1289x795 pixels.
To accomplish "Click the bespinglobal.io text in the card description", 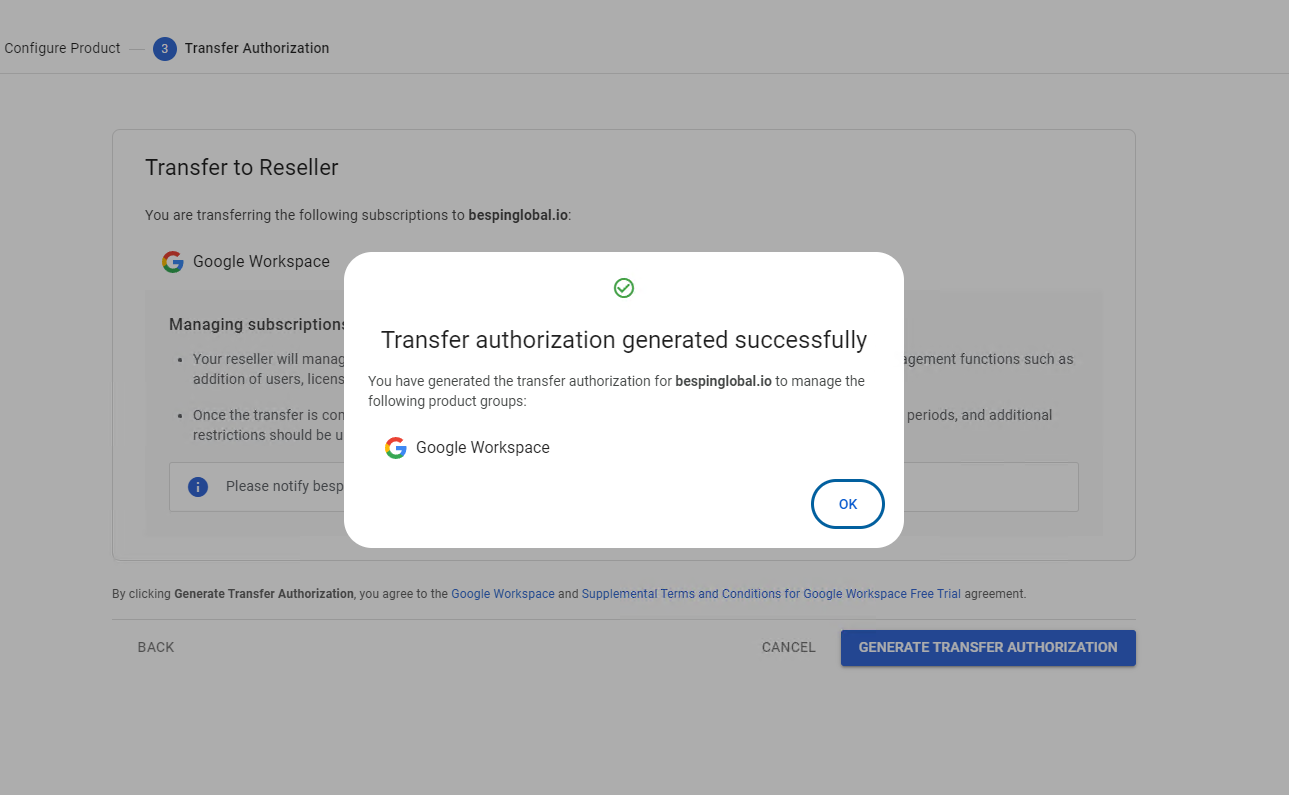I will pyautogui.click(x=517, y=215).
